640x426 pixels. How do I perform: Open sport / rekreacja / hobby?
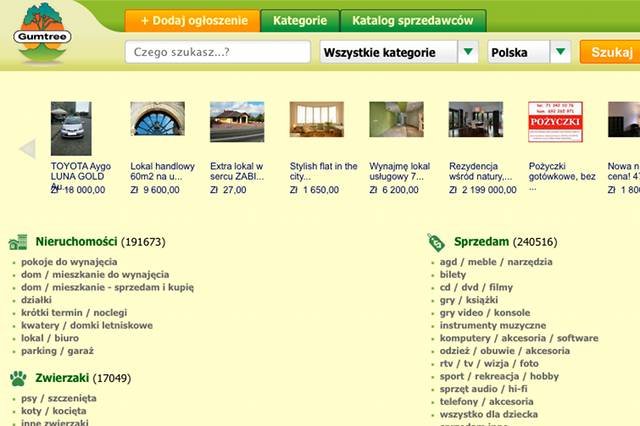499,376
